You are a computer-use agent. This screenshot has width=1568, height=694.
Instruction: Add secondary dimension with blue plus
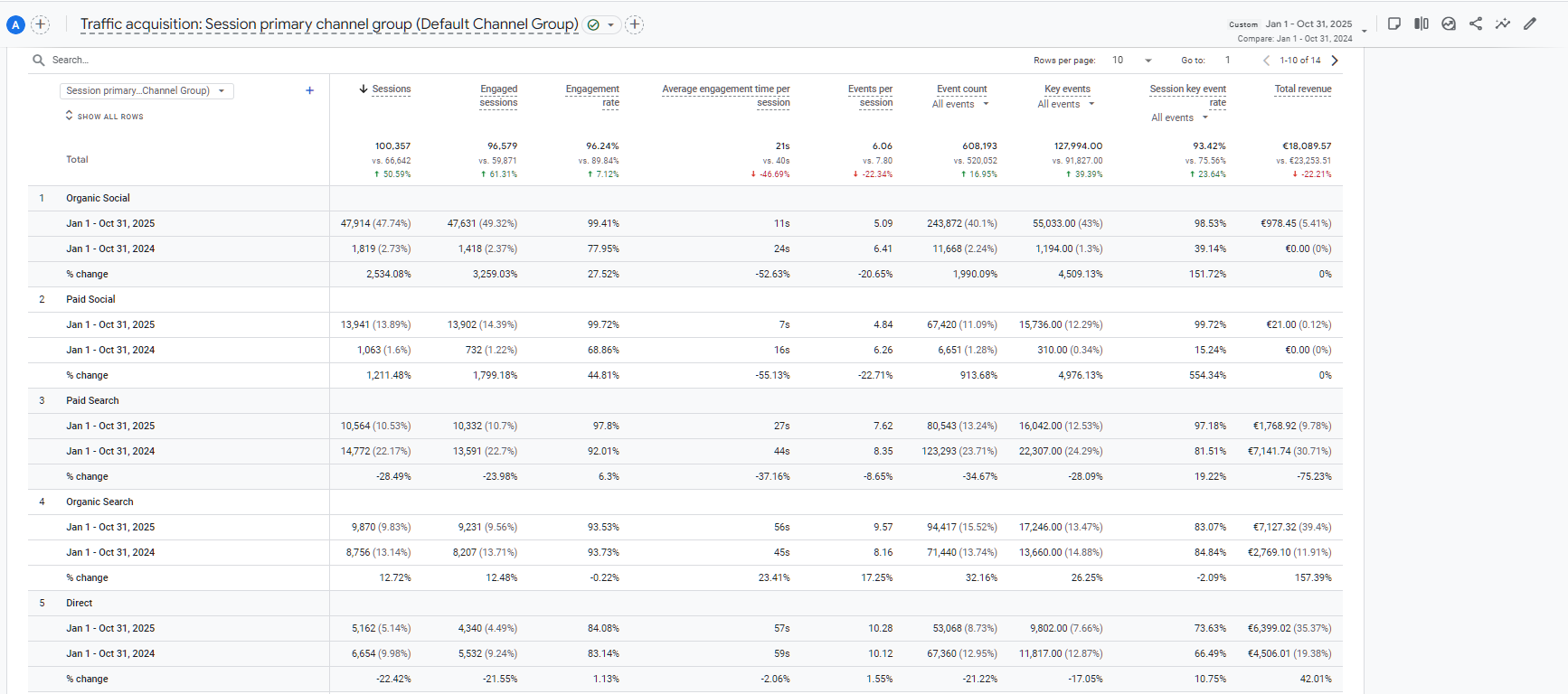point(309,90)
